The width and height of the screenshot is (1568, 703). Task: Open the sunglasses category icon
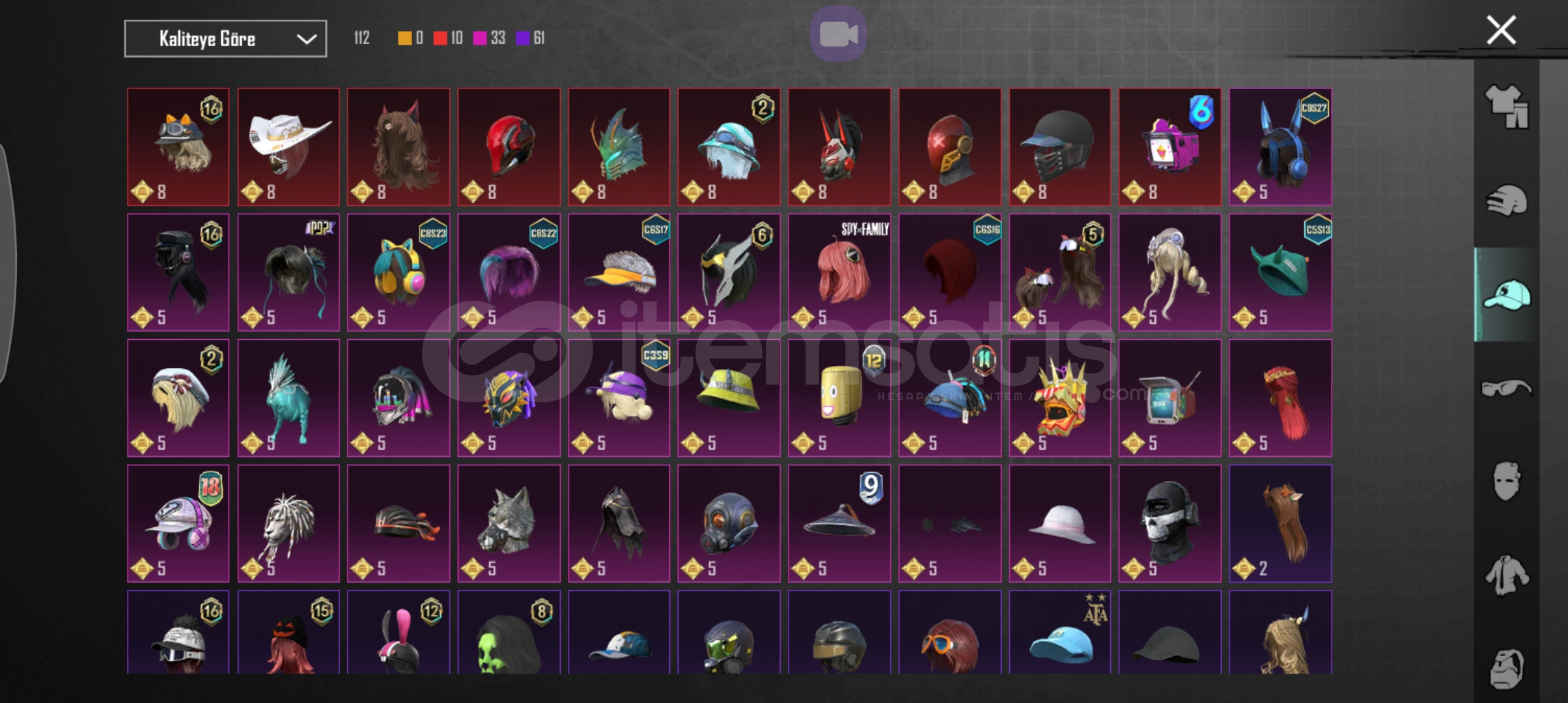pos(1506,388)
